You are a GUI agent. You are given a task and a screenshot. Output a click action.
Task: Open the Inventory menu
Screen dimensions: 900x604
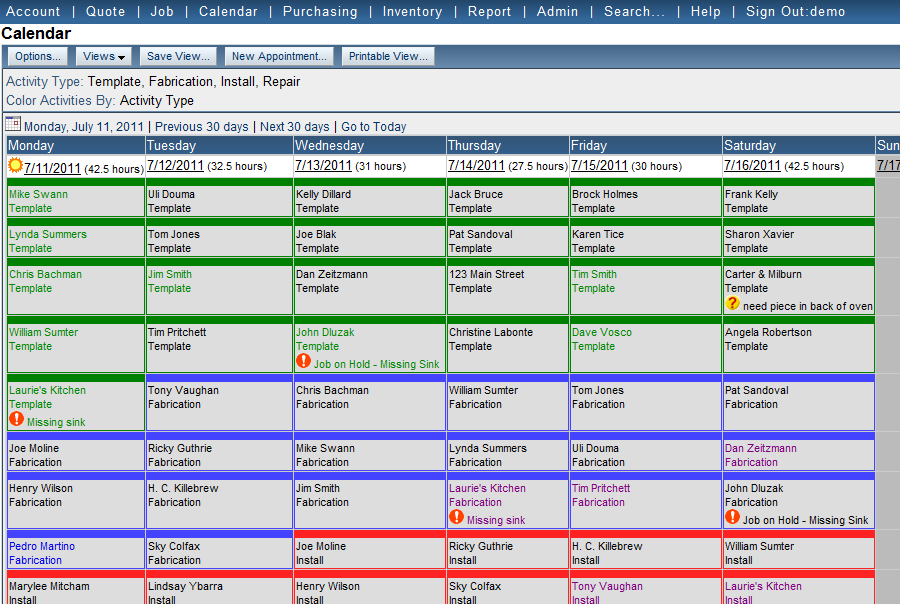point(412,12)
